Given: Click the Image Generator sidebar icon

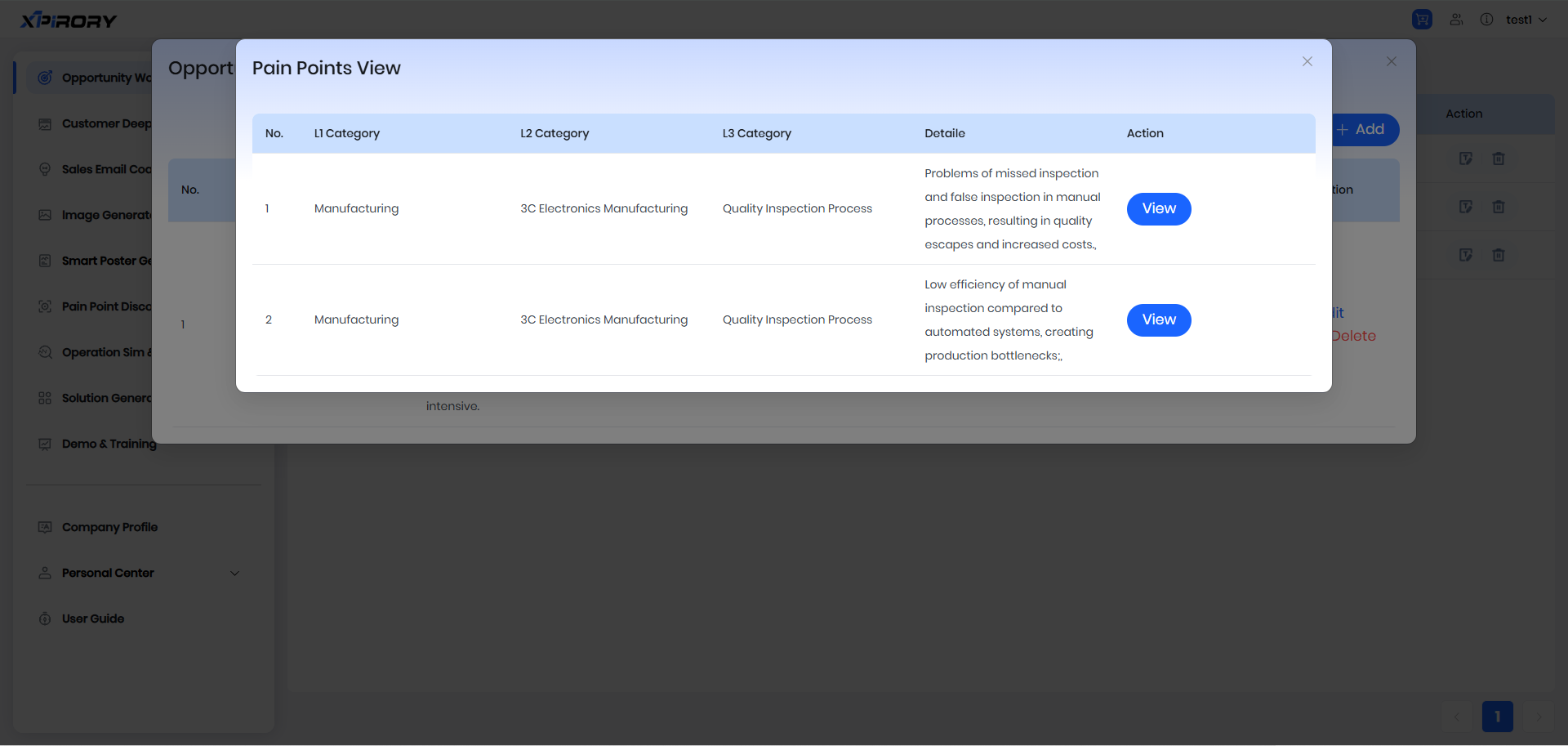Looking at the screenshot, I should coord(45,216).
